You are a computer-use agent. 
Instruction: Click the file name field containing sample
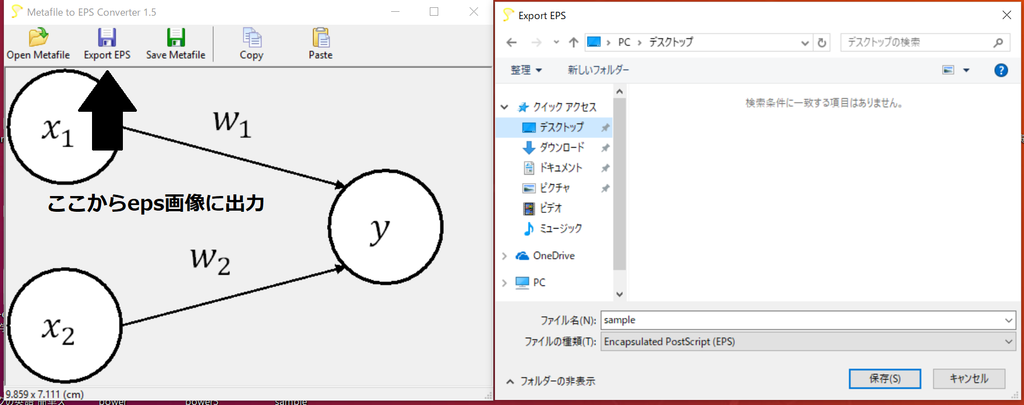coord(807,321)
